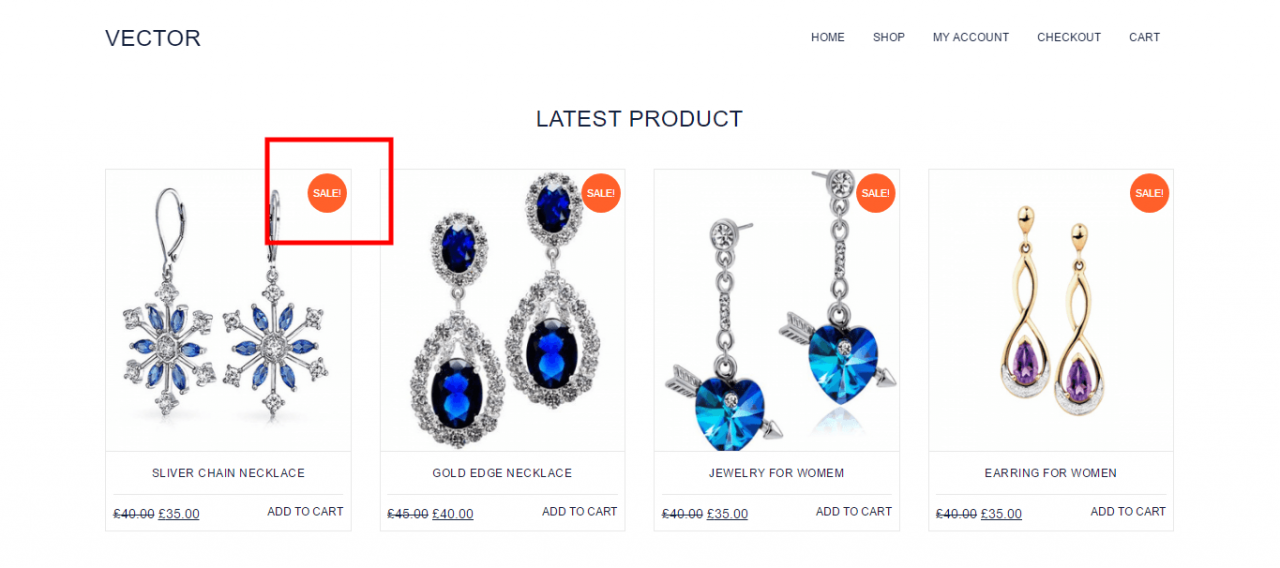
Task: Open the snowflake earrings product image
Action: (228, 310)
